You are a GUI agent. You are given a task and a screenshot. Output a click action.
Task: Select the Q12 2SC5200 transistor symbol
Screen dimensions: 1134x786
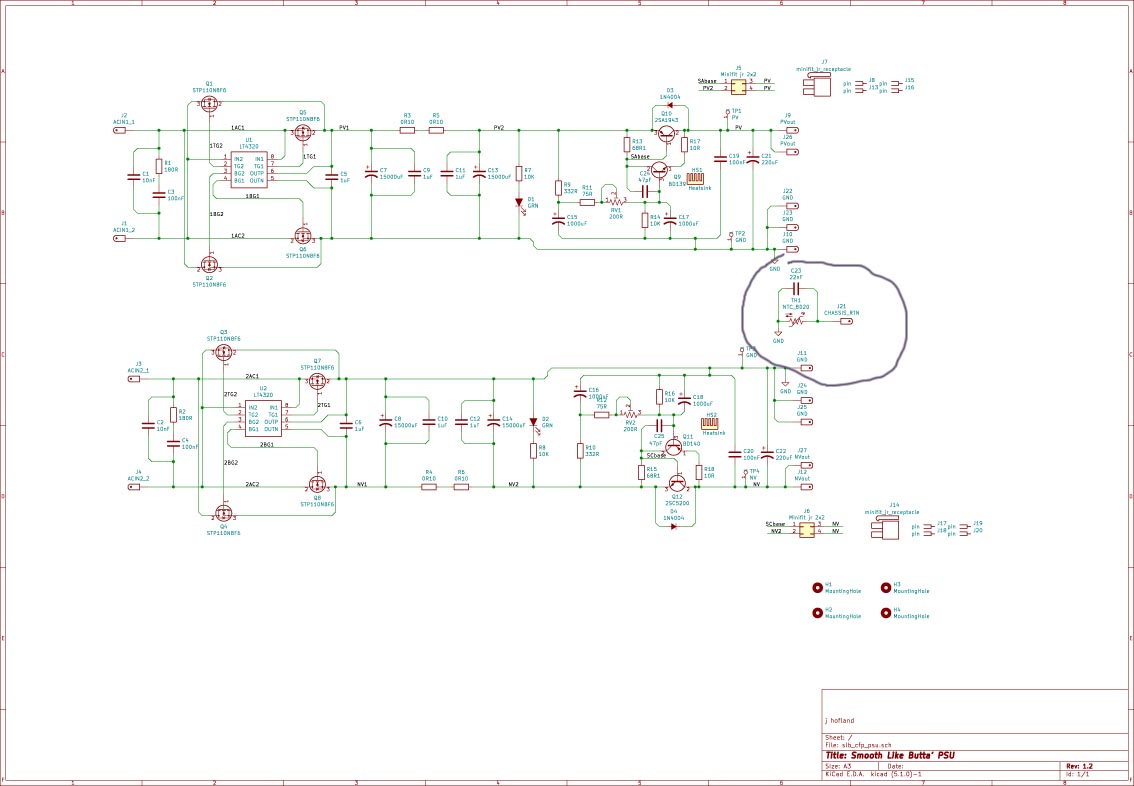click(678, 483)
